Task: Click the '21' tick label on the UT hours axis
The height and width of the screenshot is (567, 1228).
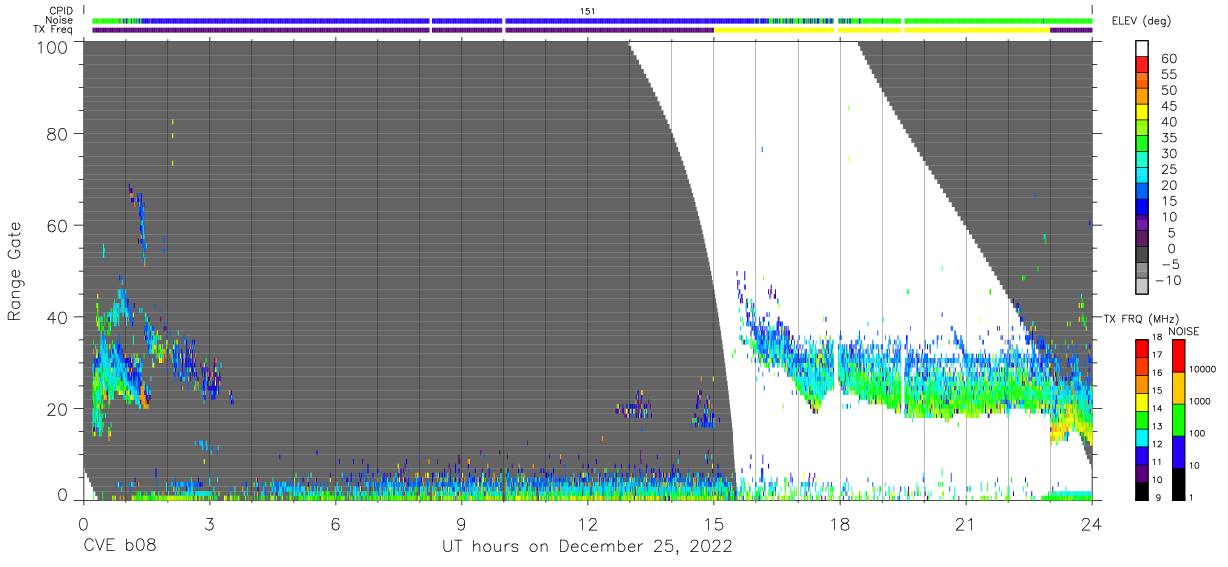Action: (966, 524)
